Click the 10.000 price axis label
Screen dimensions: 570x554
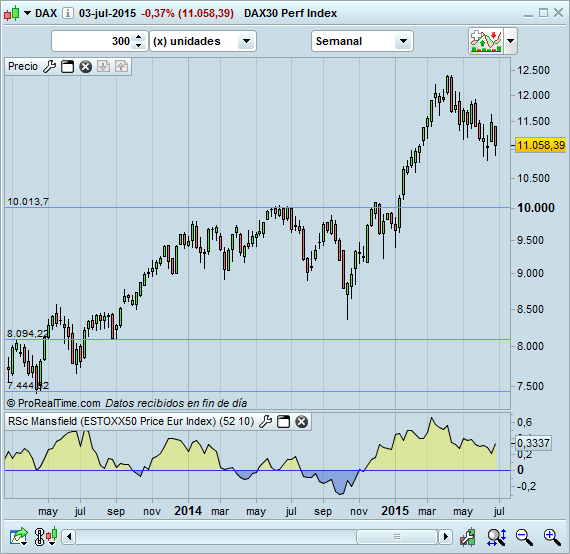(536, 208)
